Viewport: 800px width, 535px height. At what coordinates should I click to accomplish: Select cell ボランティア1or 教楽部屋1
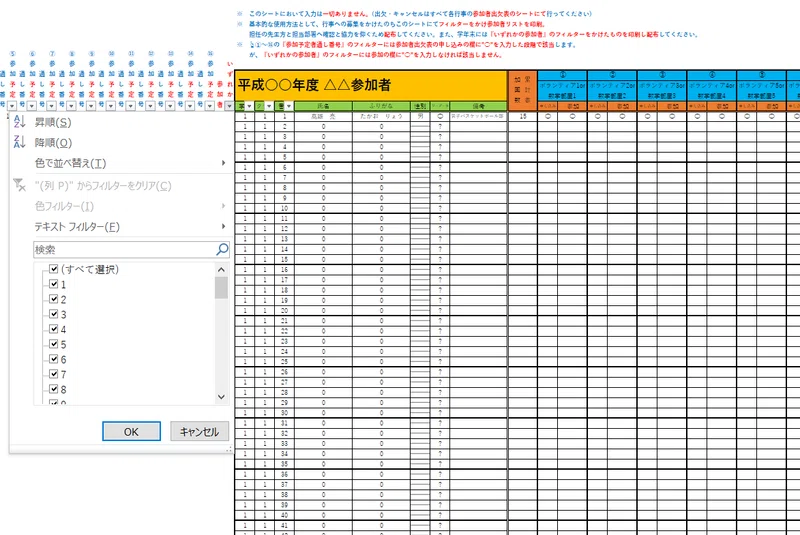563,91
